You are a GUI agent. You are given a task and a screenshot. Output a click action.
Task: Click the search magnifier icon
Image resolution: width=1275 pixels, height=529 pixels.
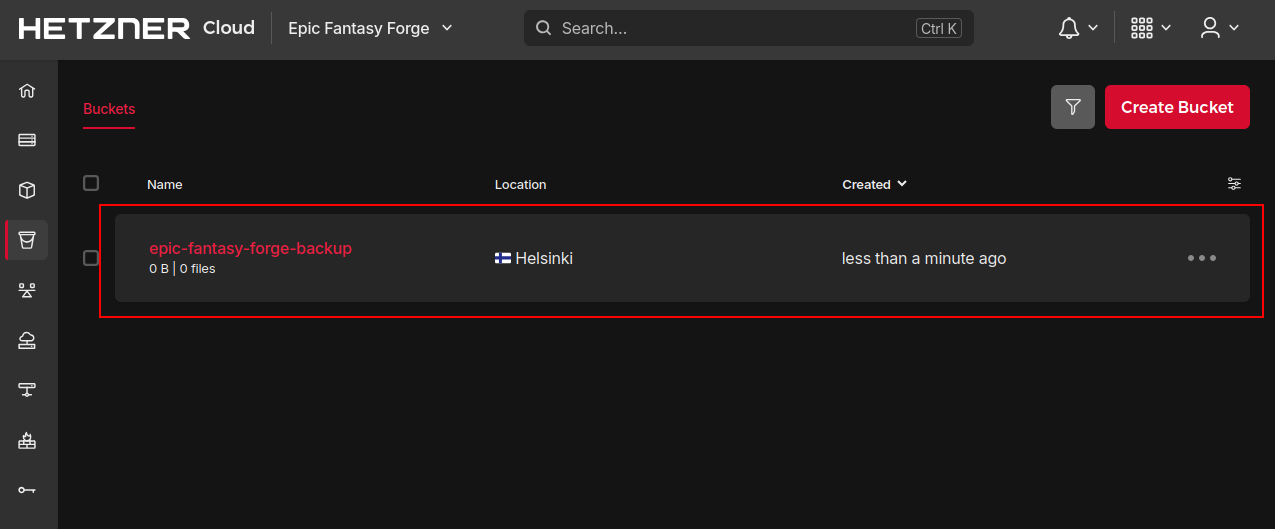(544, 28)
